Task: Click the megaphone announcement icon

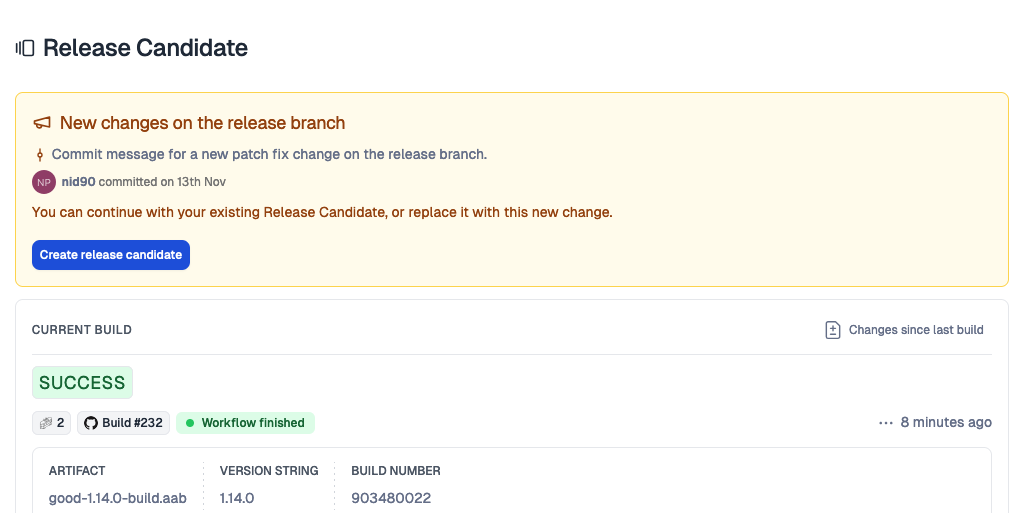Action: click(42, 123)
